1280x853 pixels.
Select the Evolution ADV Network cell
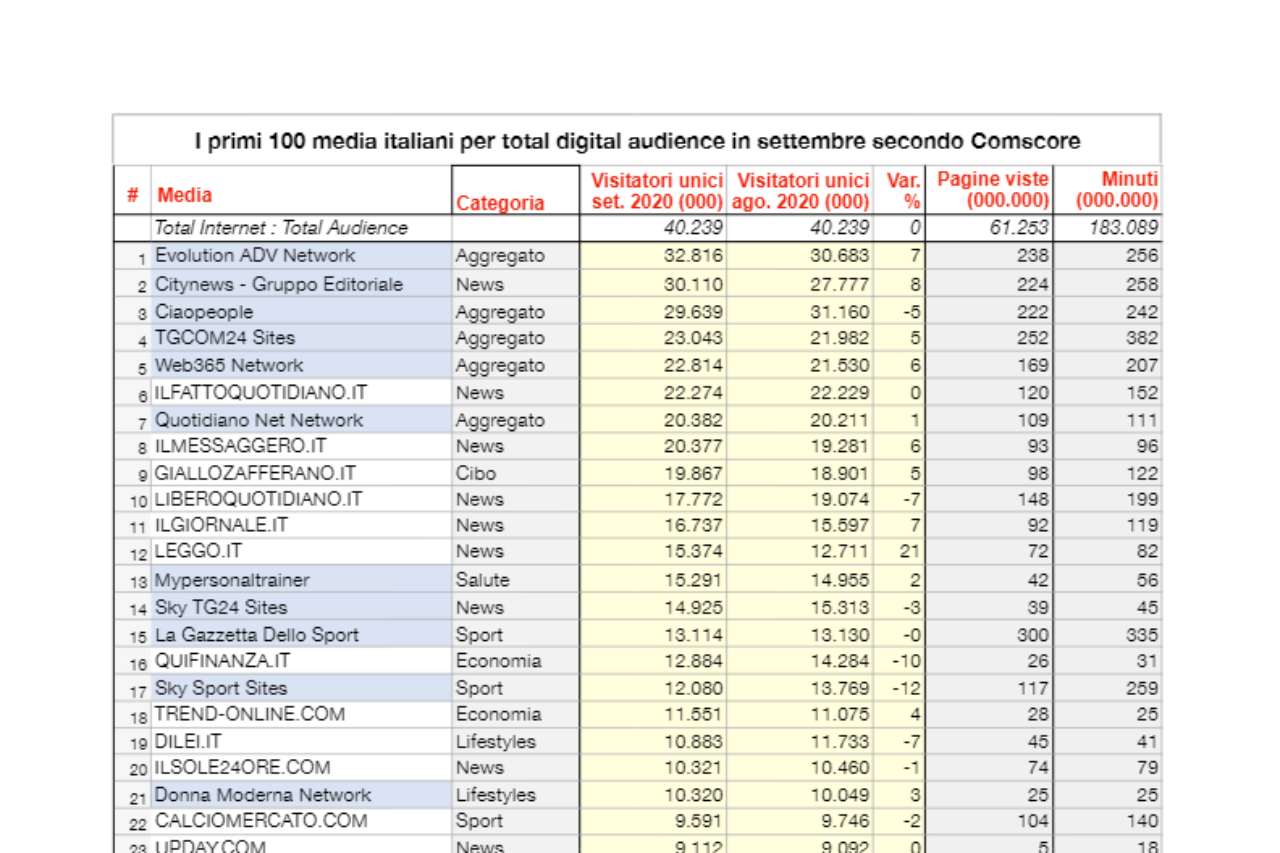point(255,255)
